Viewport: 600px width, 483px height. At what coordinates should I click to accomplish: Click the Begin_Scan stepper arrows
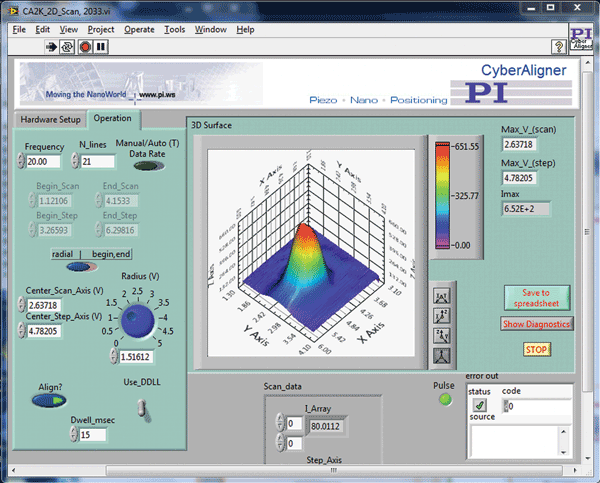click(33, 200)
